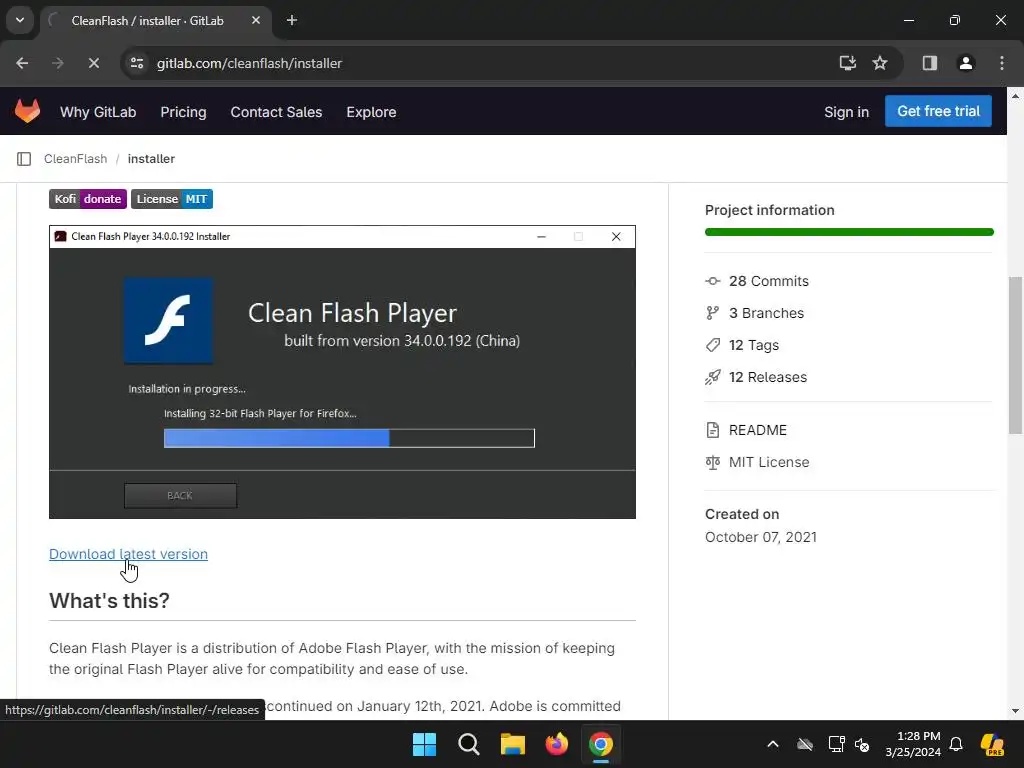The height and width of the screenshot is (768, 1024).
Task: Open the Chrome three-dot menu
Action: click(1002, 63)
